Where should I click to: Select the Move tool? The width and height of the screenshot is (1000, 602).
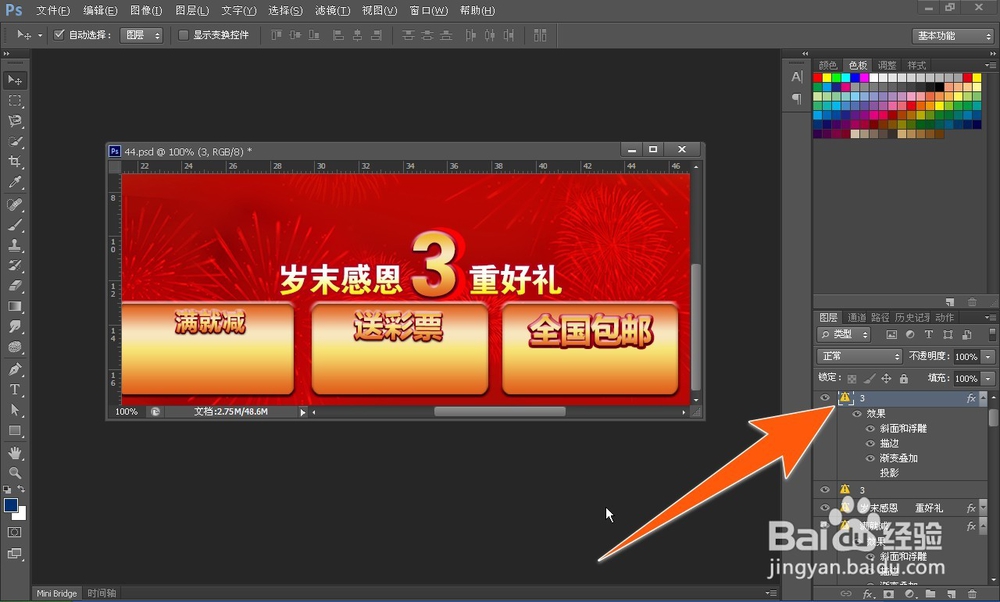point(15,80)
